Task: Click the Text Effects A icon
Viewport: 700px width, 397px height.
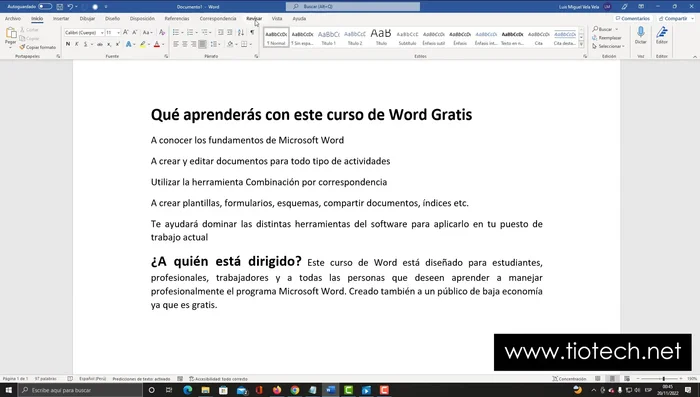Action: click(x=129, y=44)
